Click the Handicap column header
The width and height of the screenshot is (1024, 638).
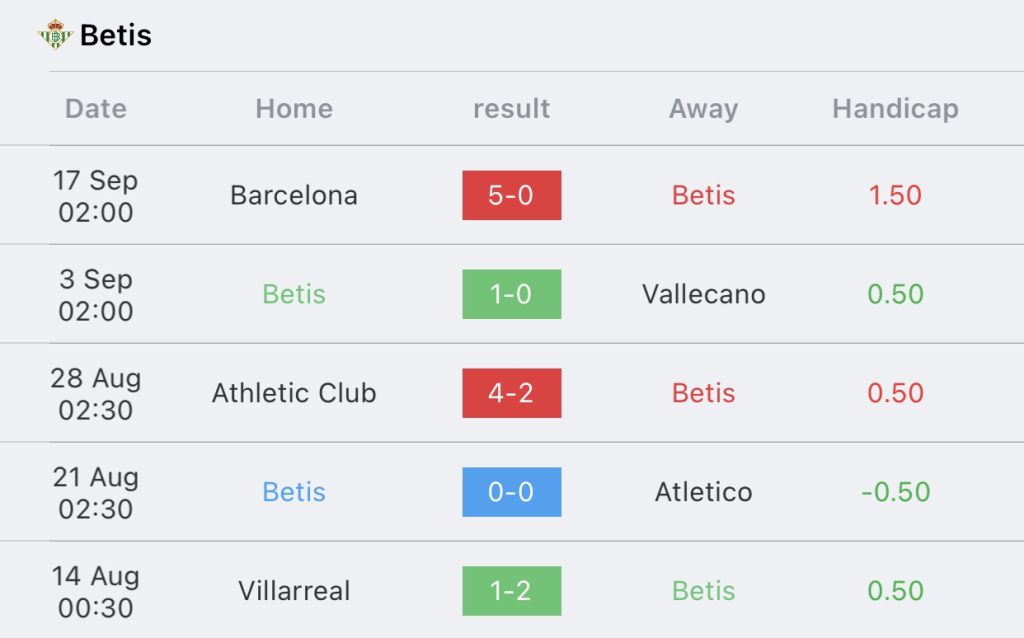895,108
